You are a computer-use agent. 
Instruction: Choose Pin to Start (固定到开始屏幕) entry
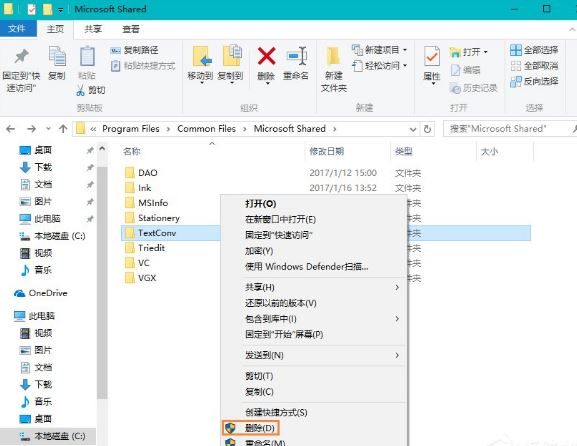pyautogui.click(x=314, y=334)
